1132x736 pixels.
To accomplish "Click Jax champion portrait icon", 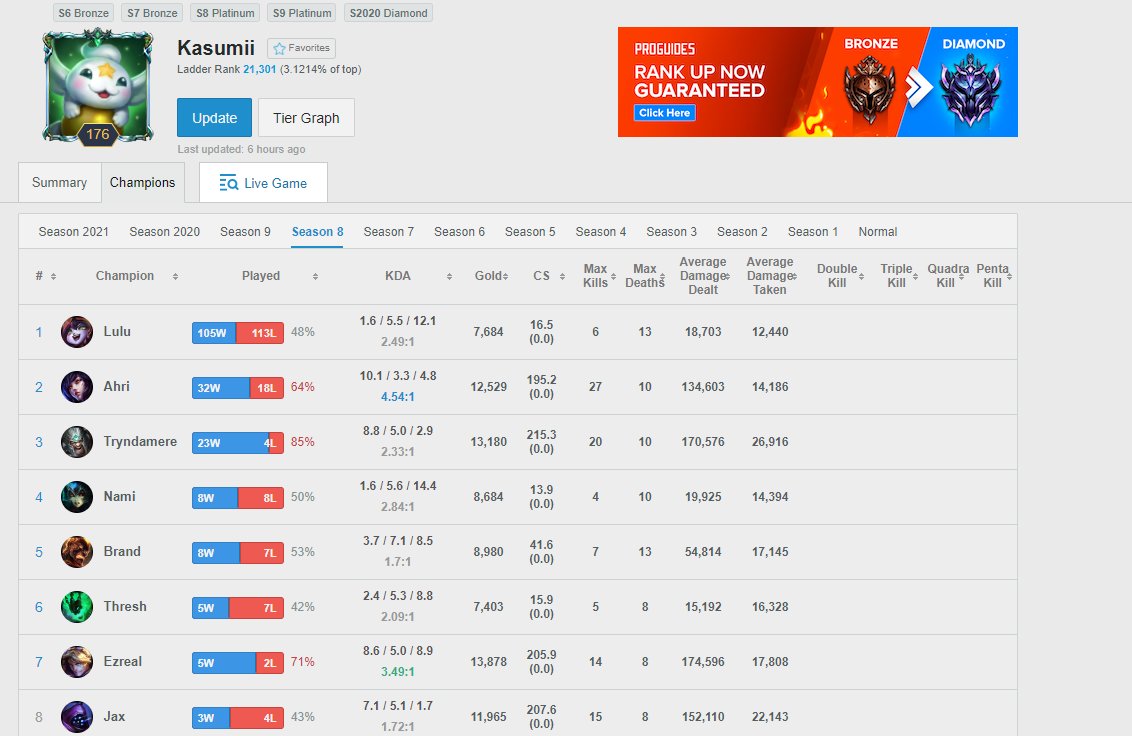I will 77,716.
